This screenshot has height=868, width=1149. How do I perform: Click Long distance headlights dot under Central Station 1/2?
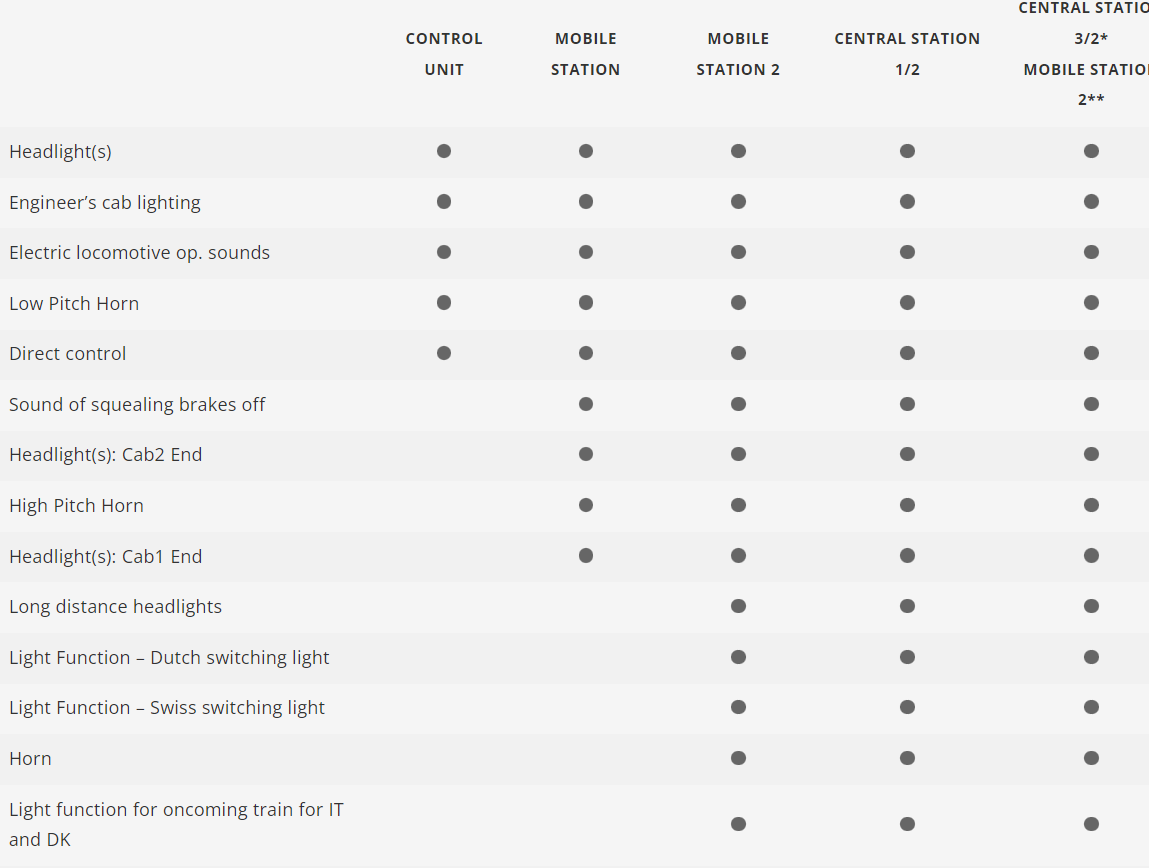(907, 606)
